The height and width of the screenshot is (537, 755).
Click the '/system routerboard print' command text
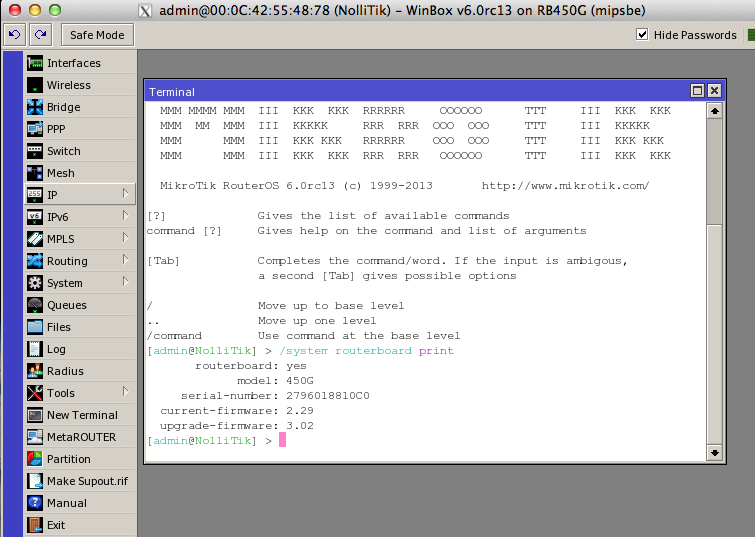coord(366,351)
